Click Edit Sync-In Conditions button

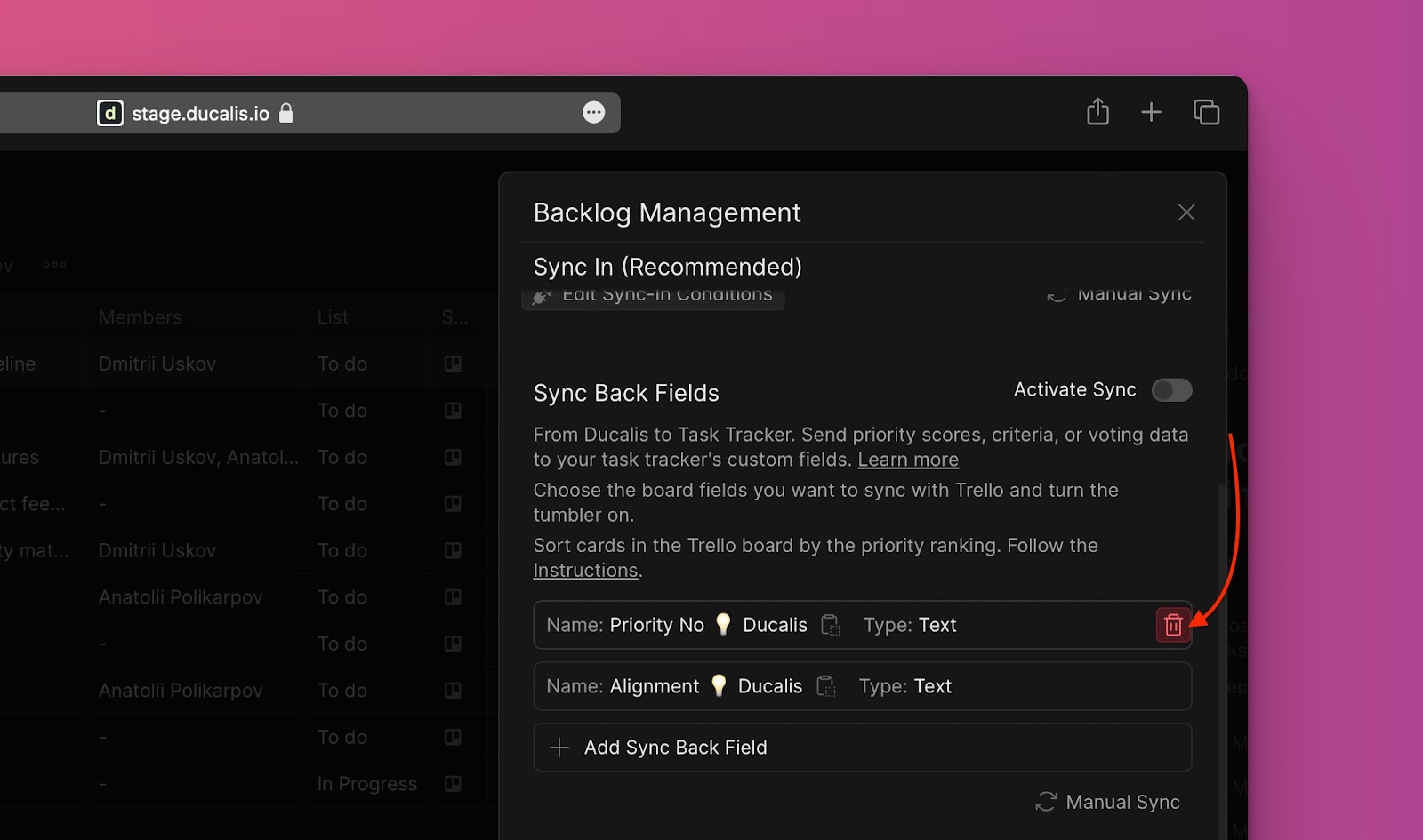pos(653,297)
